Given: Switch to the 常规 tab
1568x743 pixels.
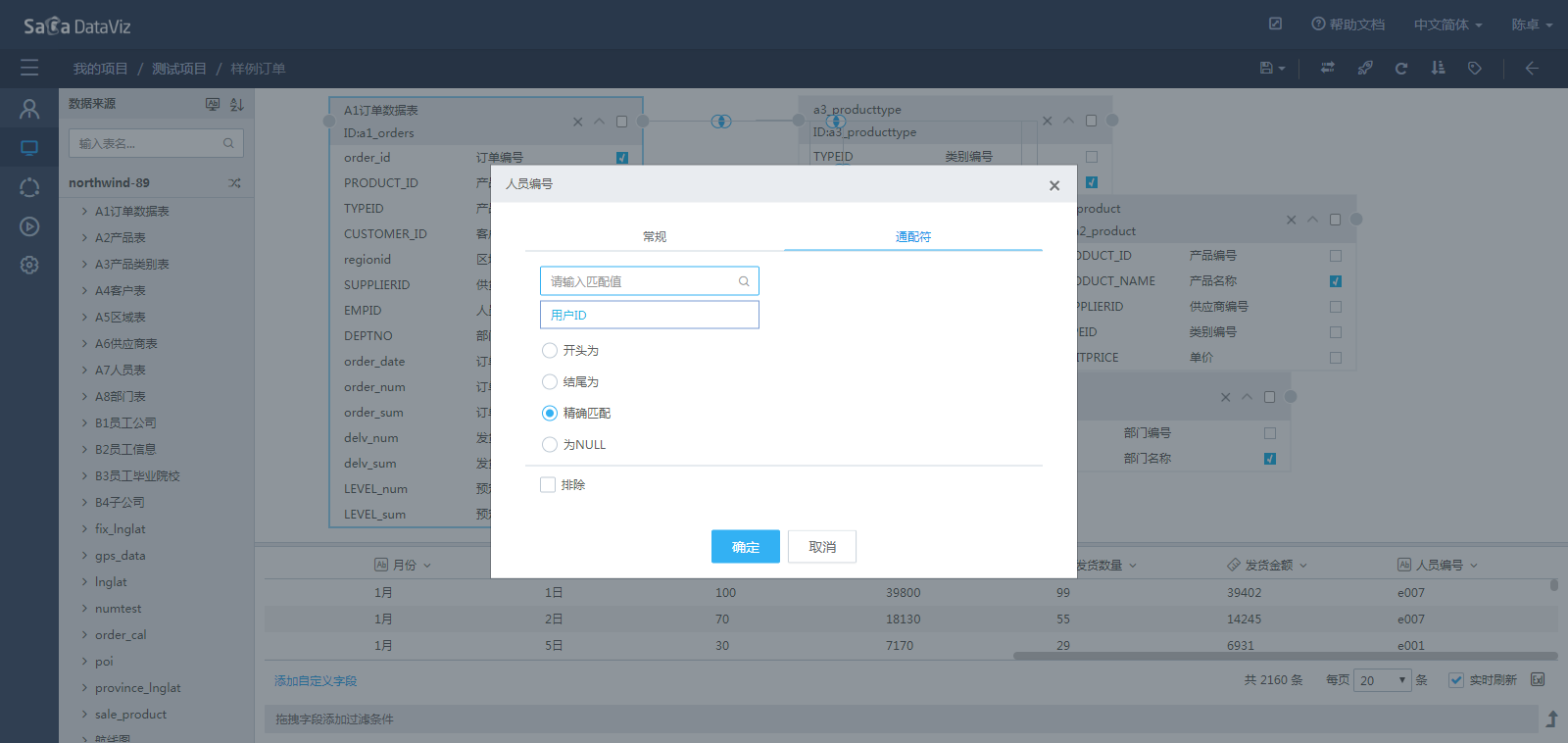Looking at the screenshot, I should [655, 236].
